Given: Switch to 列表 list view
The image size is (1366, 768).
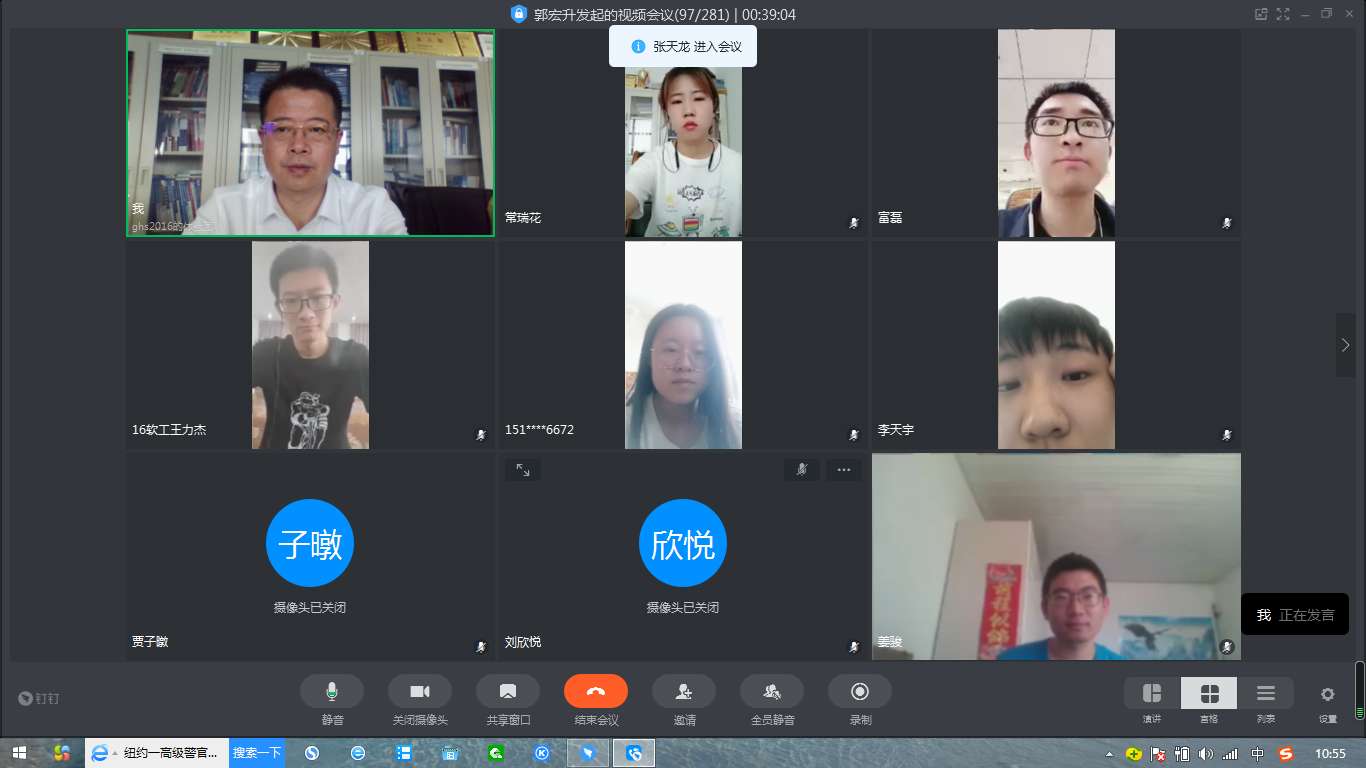Looking at the screenshot, I should click(x=1266, y=694).
